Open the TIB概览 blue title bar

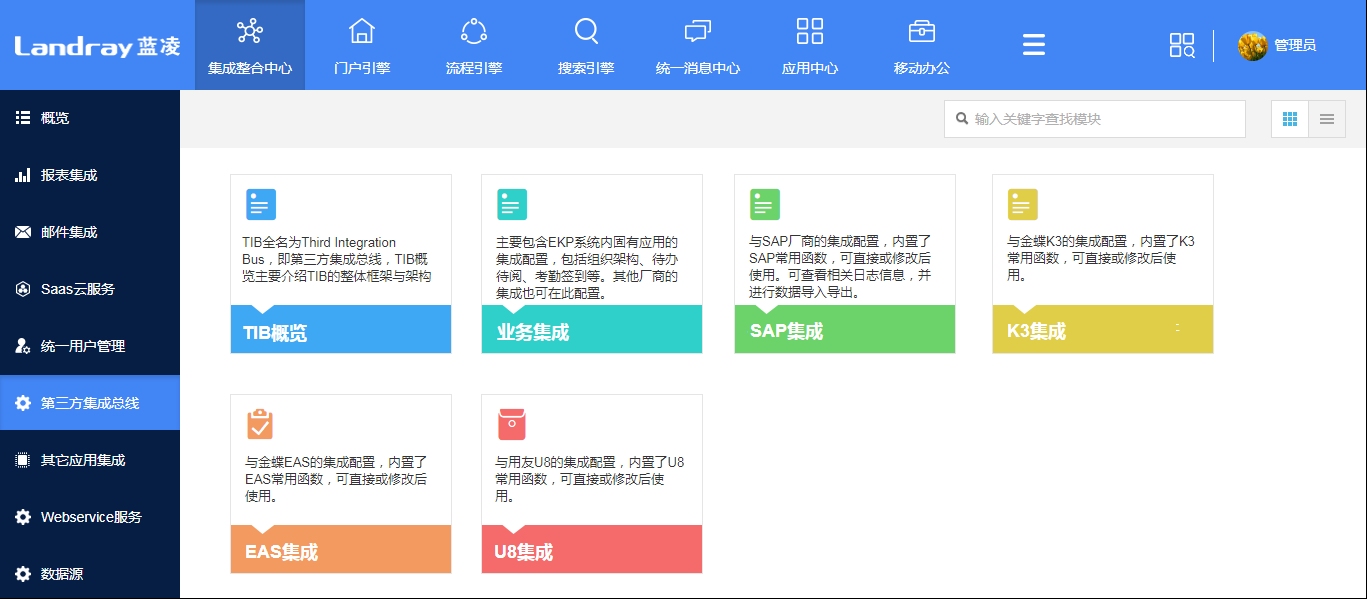[341, 329]
